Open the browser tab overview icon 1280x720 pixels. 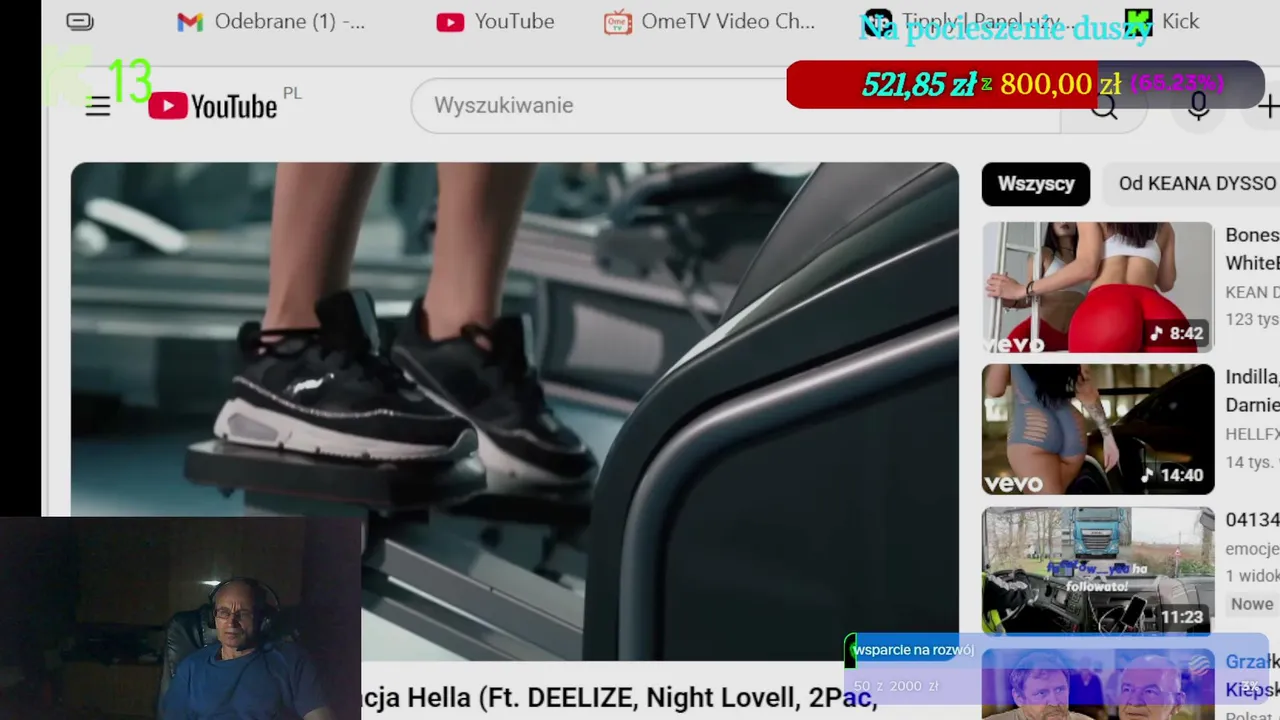80,22
